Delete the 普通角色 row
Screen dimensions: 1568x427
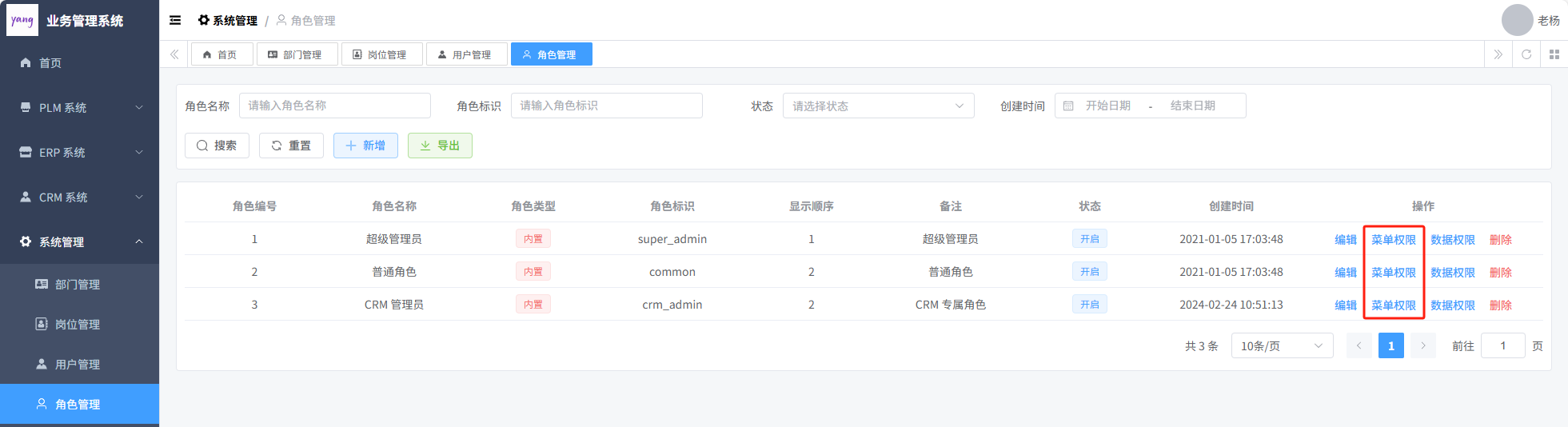[1500, 272]
